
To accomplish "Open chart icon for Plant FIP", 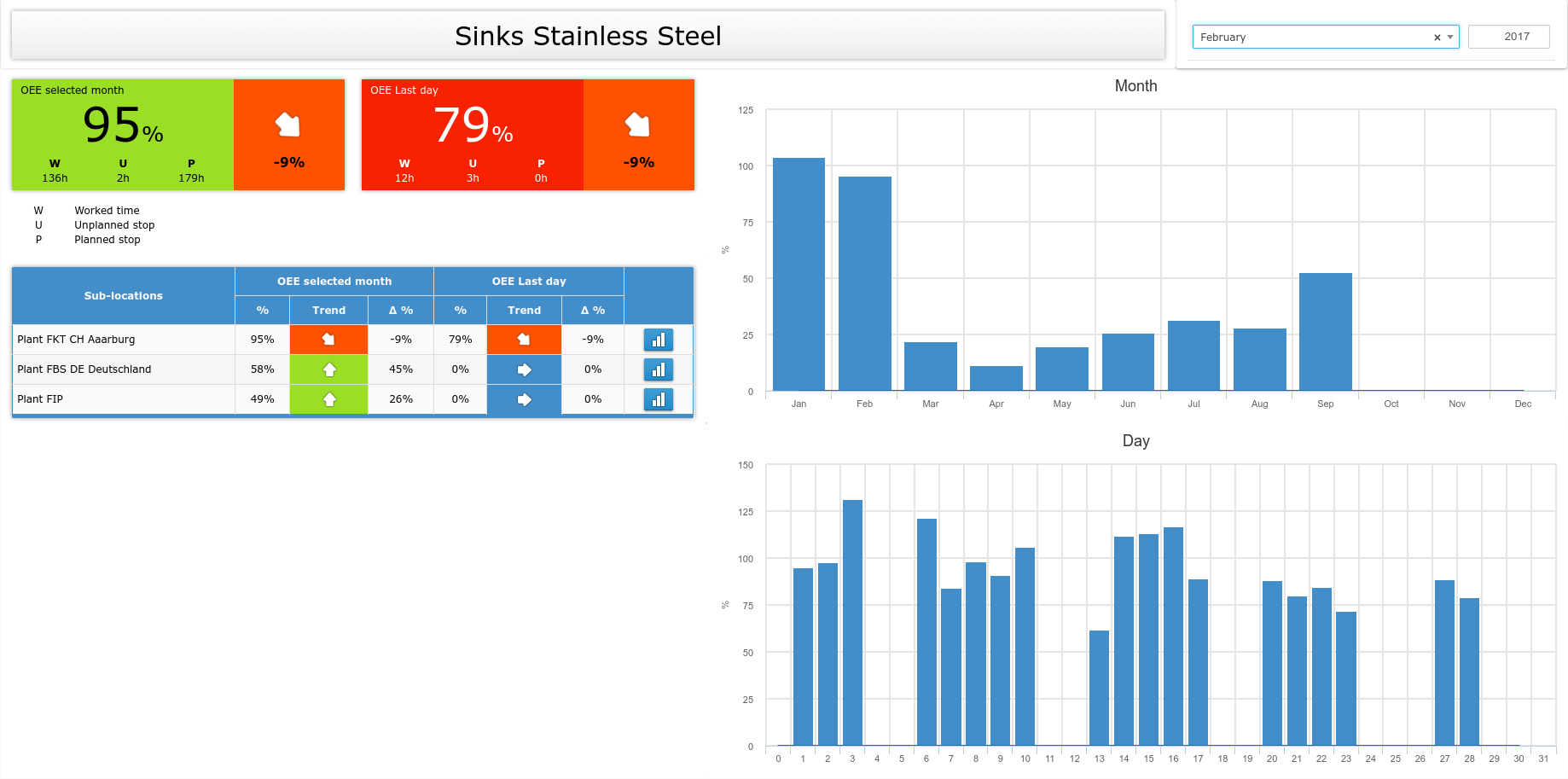I will tap(658, 399).
